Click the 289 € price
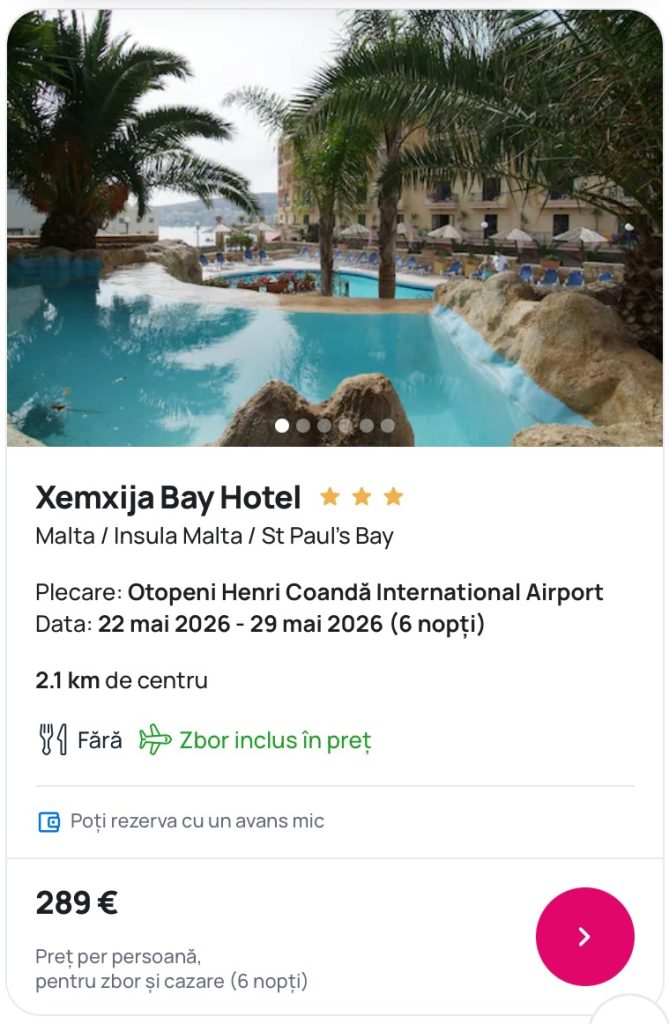The image size is (669, 1024). point(77,903)
